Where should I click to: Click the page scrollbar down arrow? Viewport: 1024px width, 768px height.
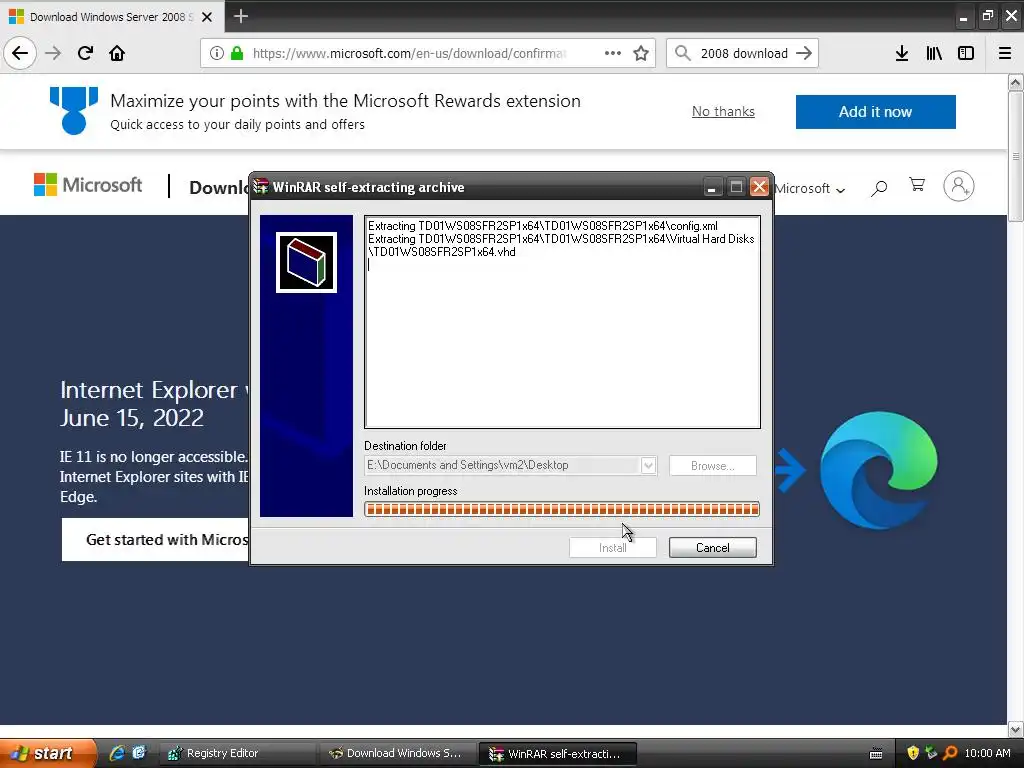[x=1016, y=729]
